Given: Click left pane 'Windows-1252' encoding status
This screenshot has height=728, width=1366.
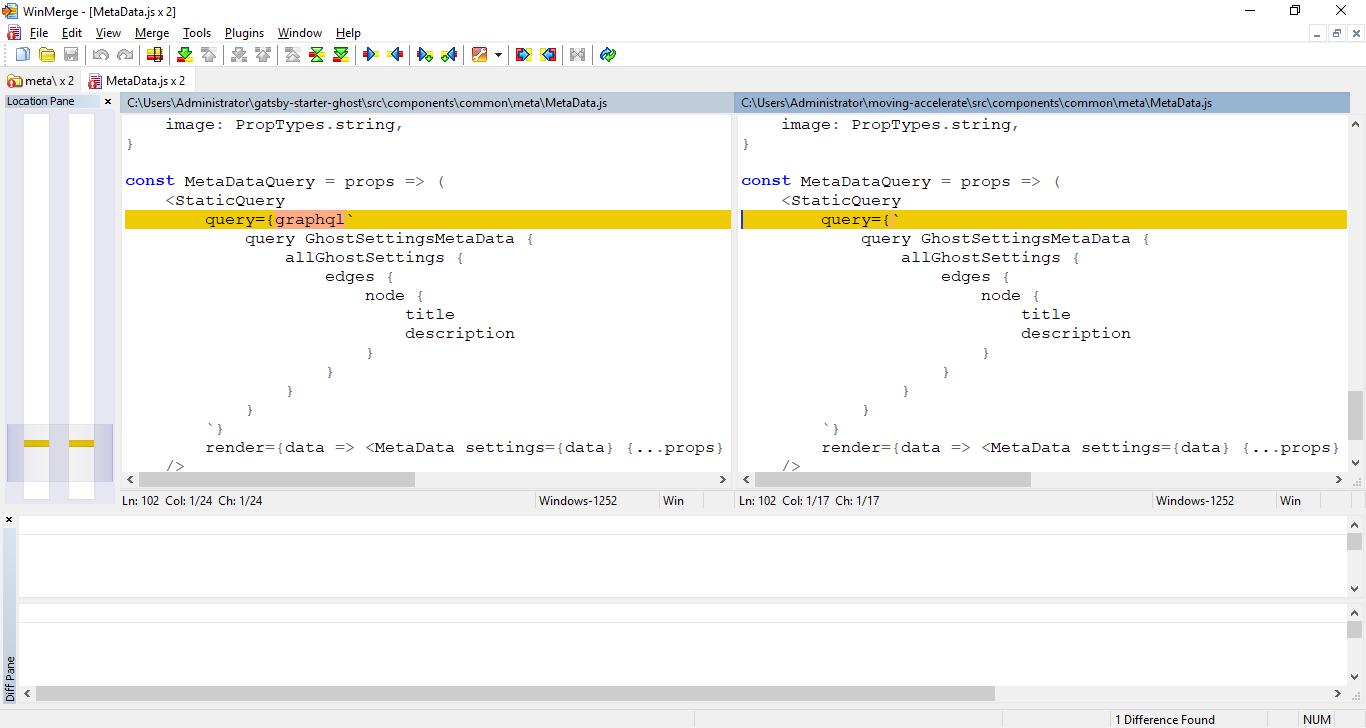Looking at the screenshot, I should (578, 501).
